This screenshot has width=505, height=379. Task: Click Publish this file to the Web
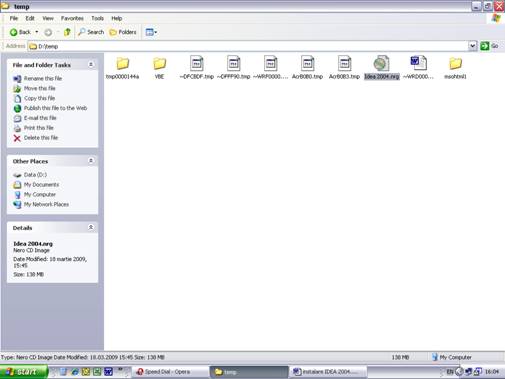[x=55, y=108]
